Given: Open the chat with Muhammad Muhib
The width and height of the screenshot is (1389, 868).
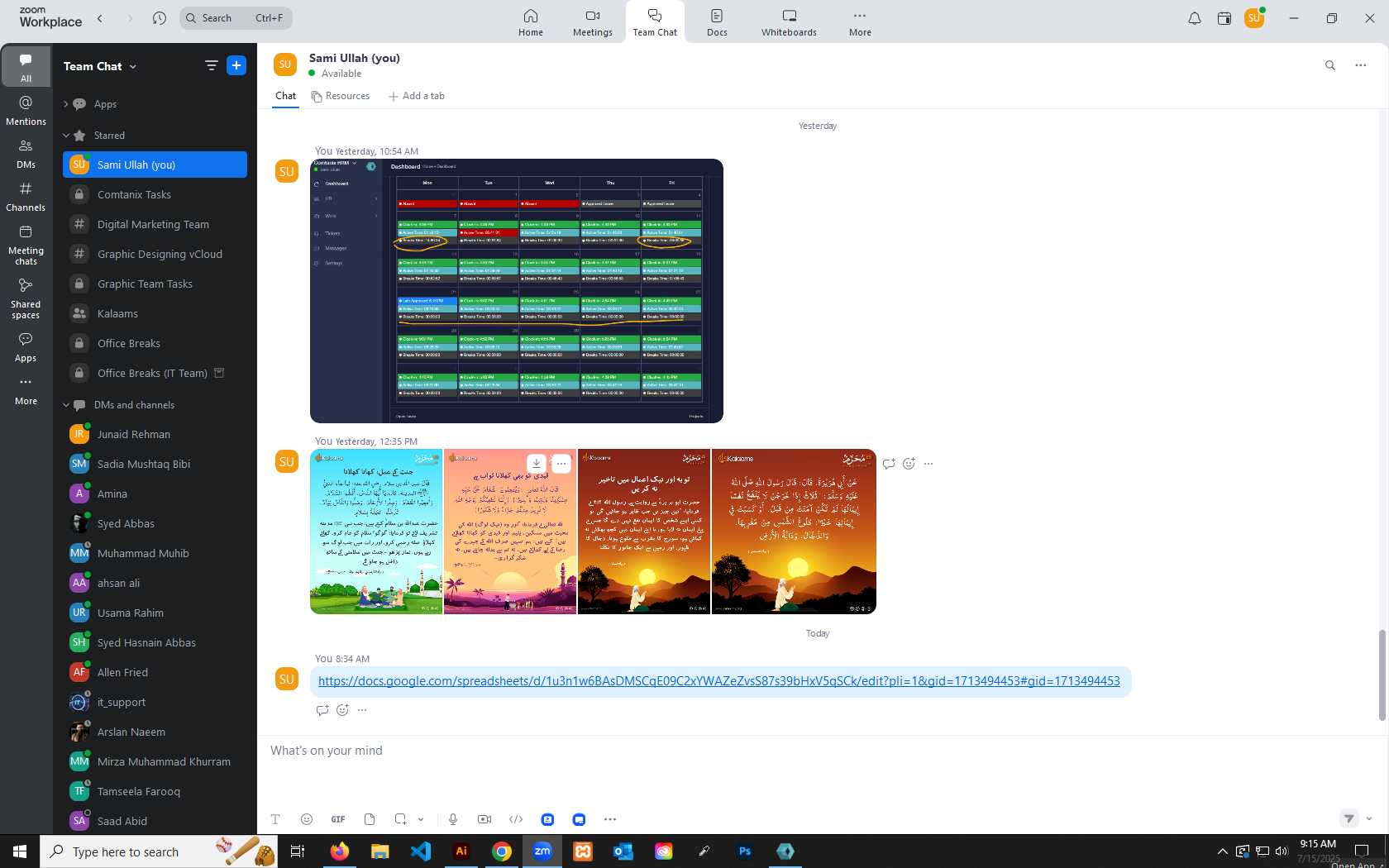Looking at the screenshot, I should (x=155, y=554).
